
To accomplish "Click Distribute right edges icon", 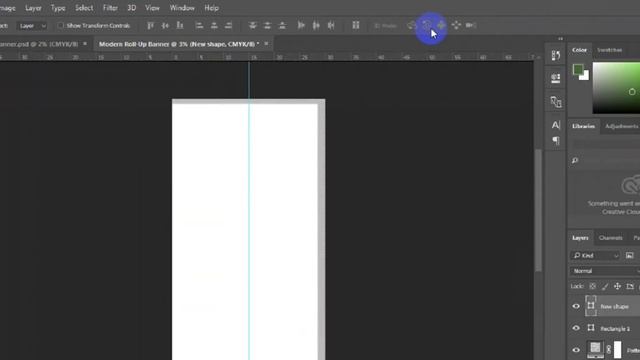I will point(331,25).
